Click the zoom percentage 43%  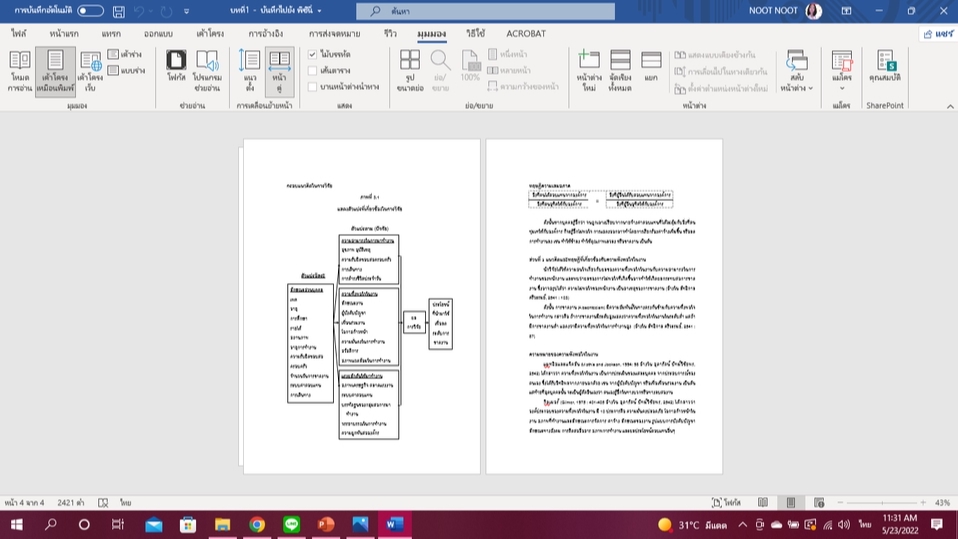tap(942, 502)
